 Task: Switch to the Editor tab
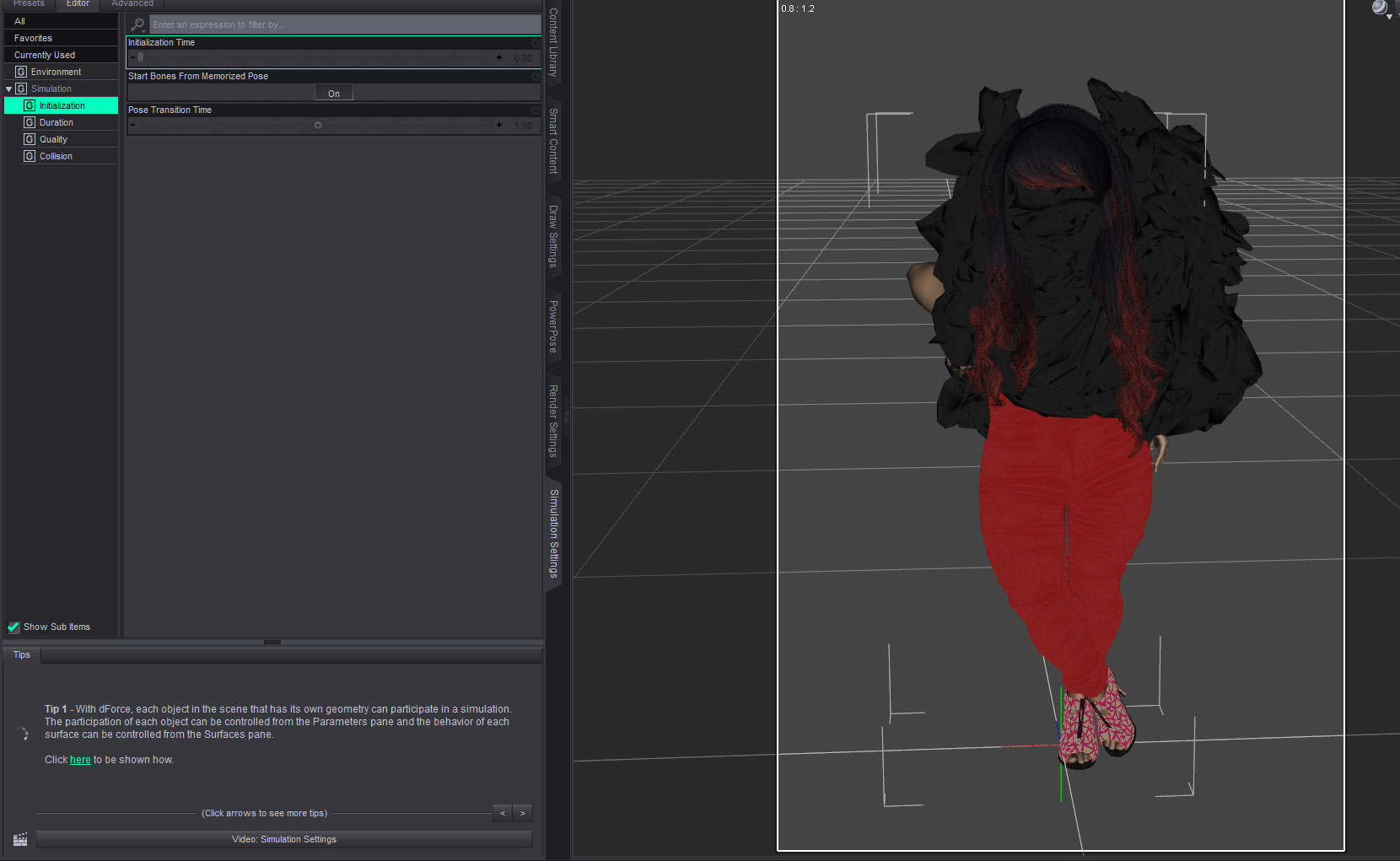tap(78, 4)
